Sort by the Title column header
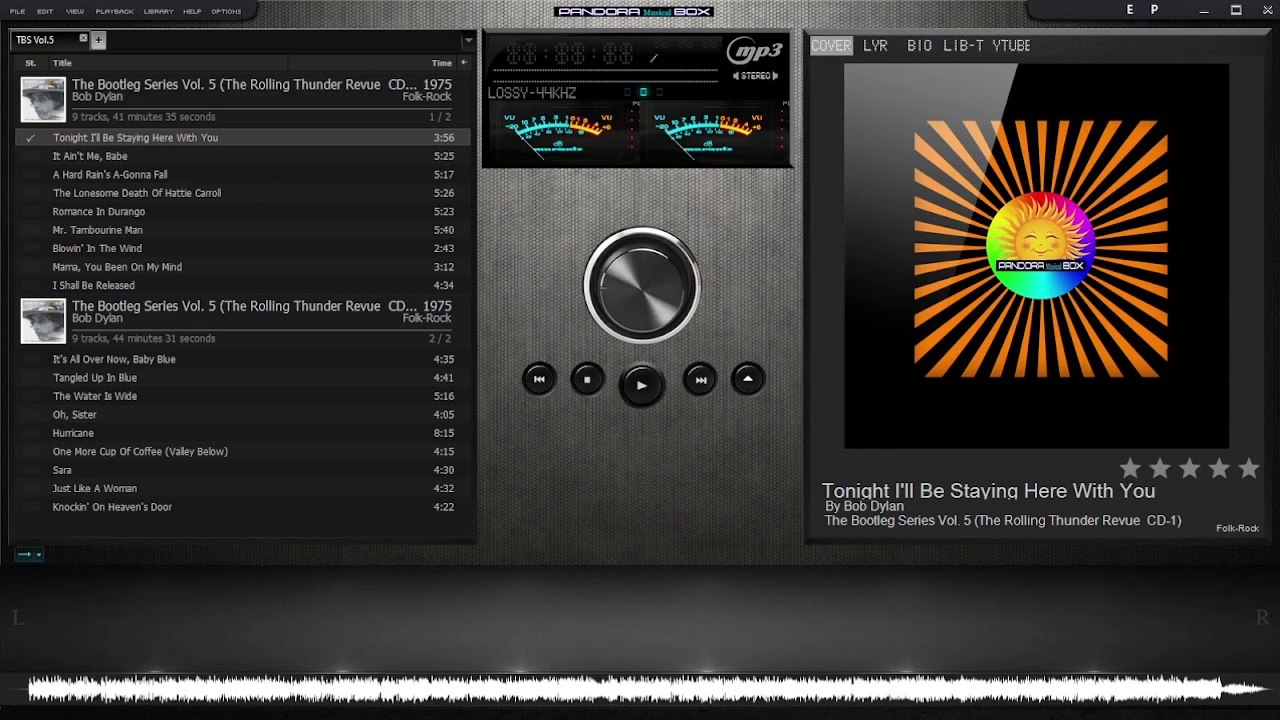The height and width of the screenshot is (720, 1280). (x=62, y=63)
